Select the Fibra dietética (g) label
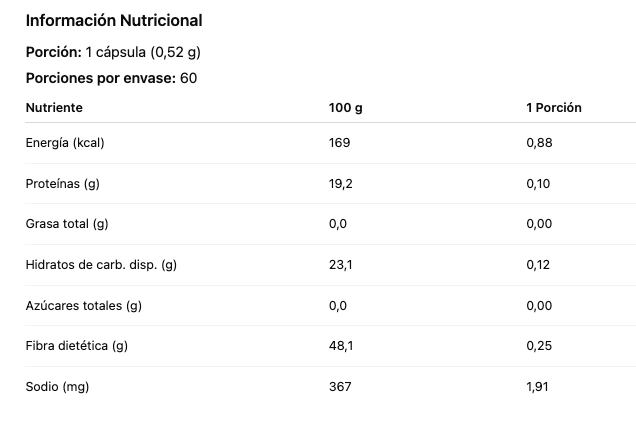The image size is (636, 433). pyautogui.click(x=77, y=346)
